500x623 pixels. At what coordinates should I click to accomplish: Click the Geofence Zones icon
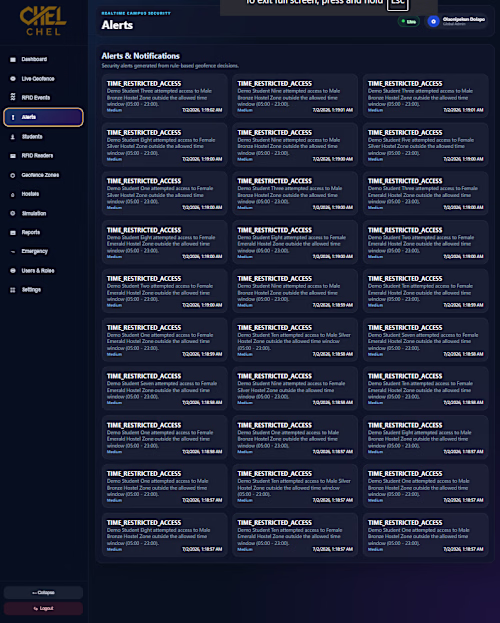coord(13,175)
